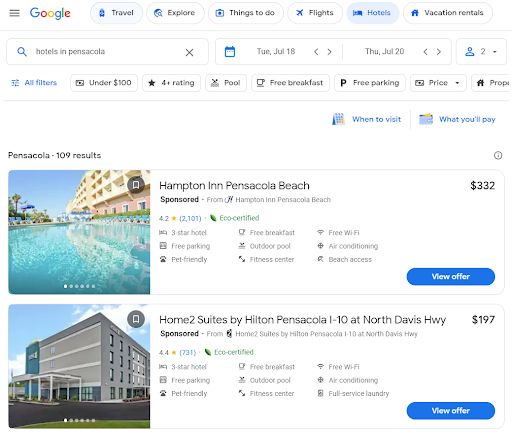The height and width of the screenshot is (434, 512).
Task: Click the hotels in pensacola search field
Action: click(107, 52)
